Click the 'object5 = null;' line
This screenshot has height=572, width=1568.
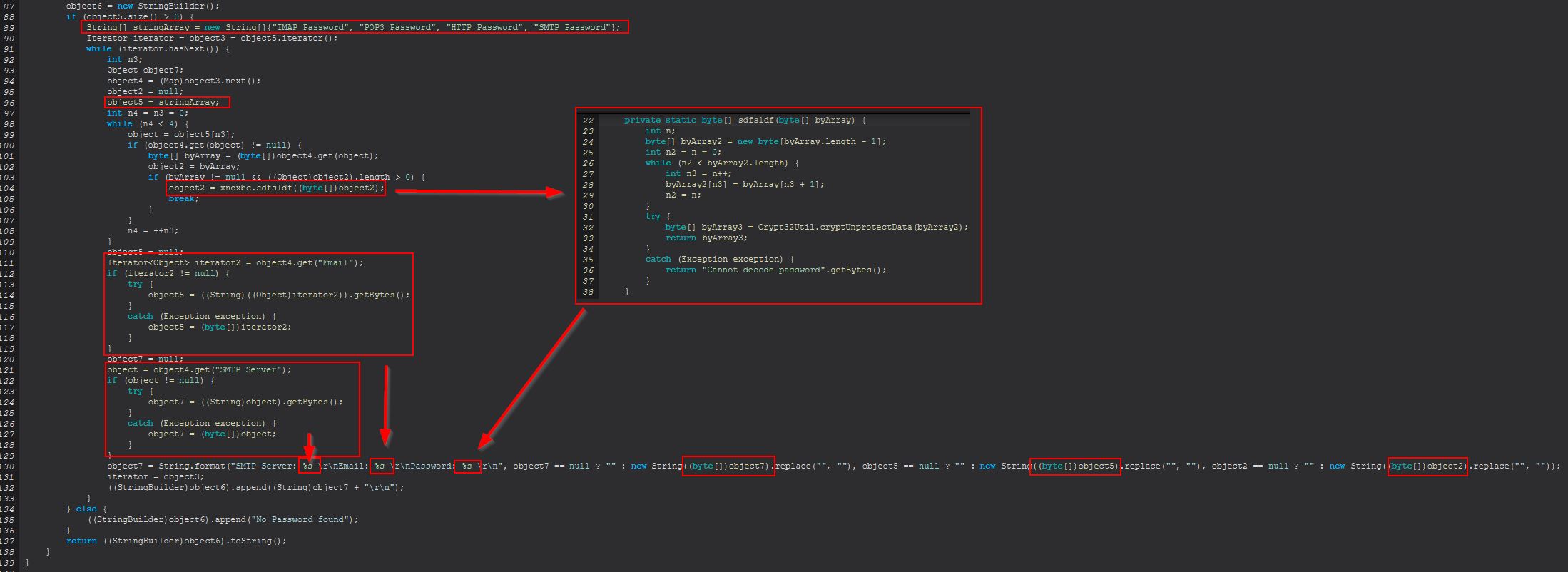tap(145, 252)
